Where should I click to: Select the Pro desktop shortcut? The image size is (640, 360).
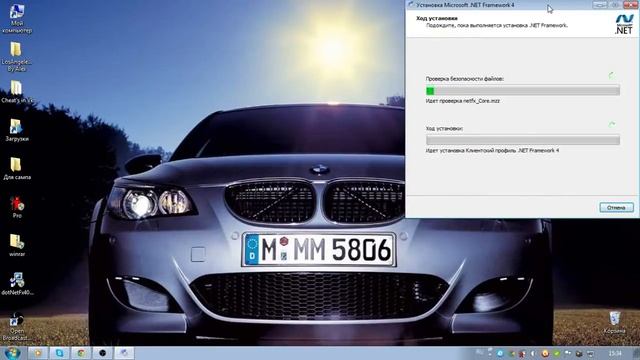coord(17,207)
